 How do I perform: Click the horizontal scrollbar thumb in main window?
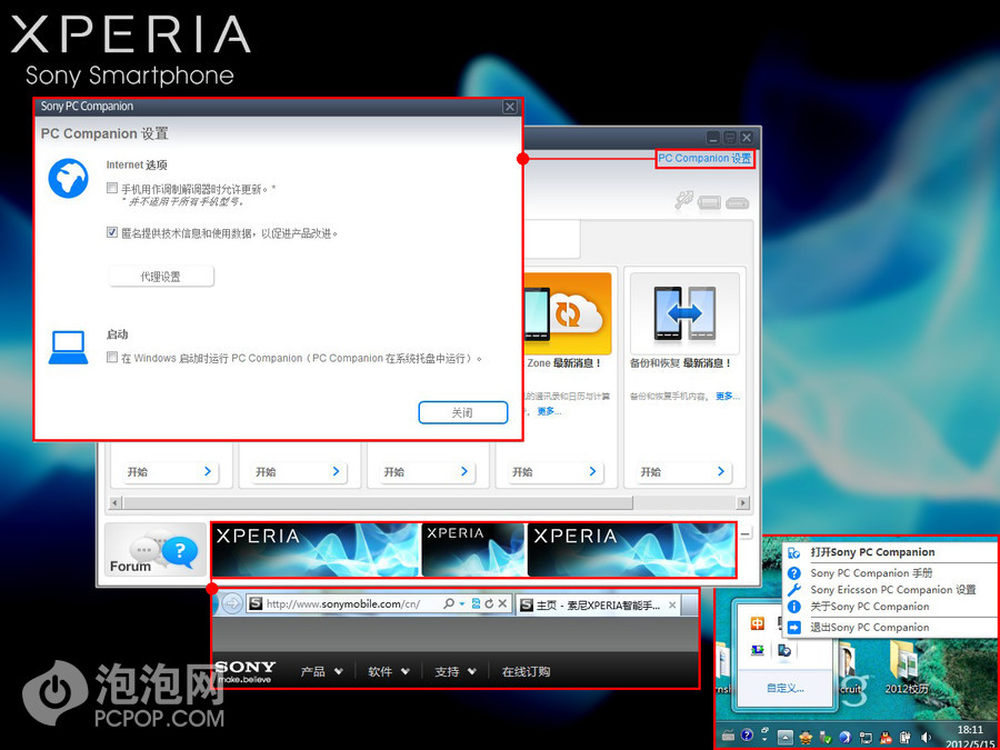pyautogui.click(x=378, y=503)
